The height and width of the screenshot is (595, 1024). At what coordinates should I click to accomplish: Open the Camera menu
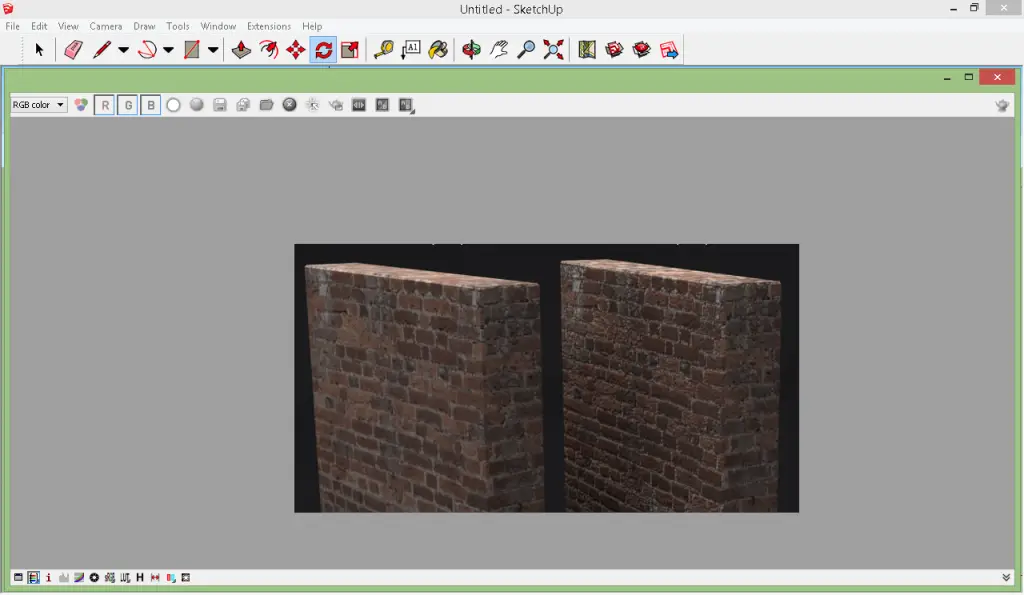(108, 26)
